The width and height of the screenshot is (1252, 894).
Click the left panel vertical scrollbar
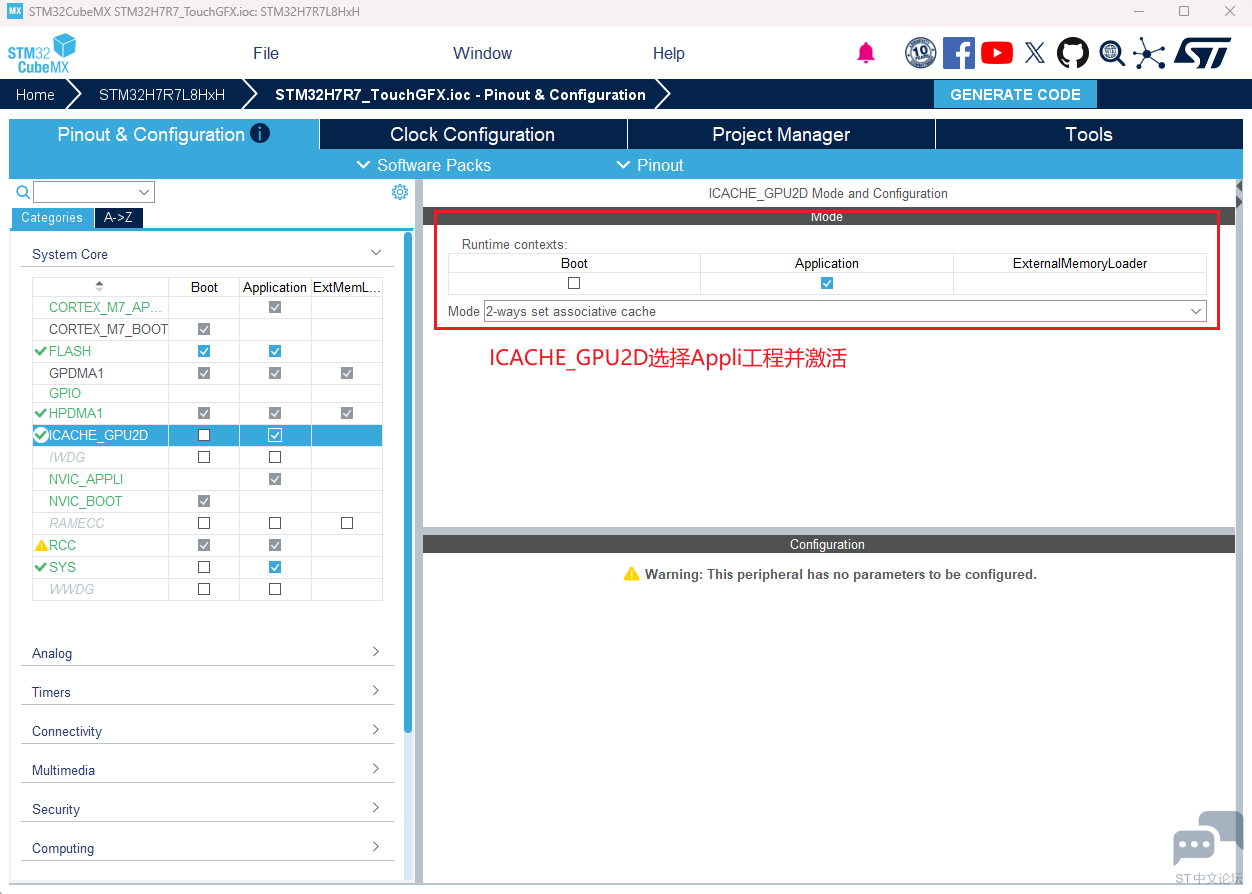click(x=408, y=482)
